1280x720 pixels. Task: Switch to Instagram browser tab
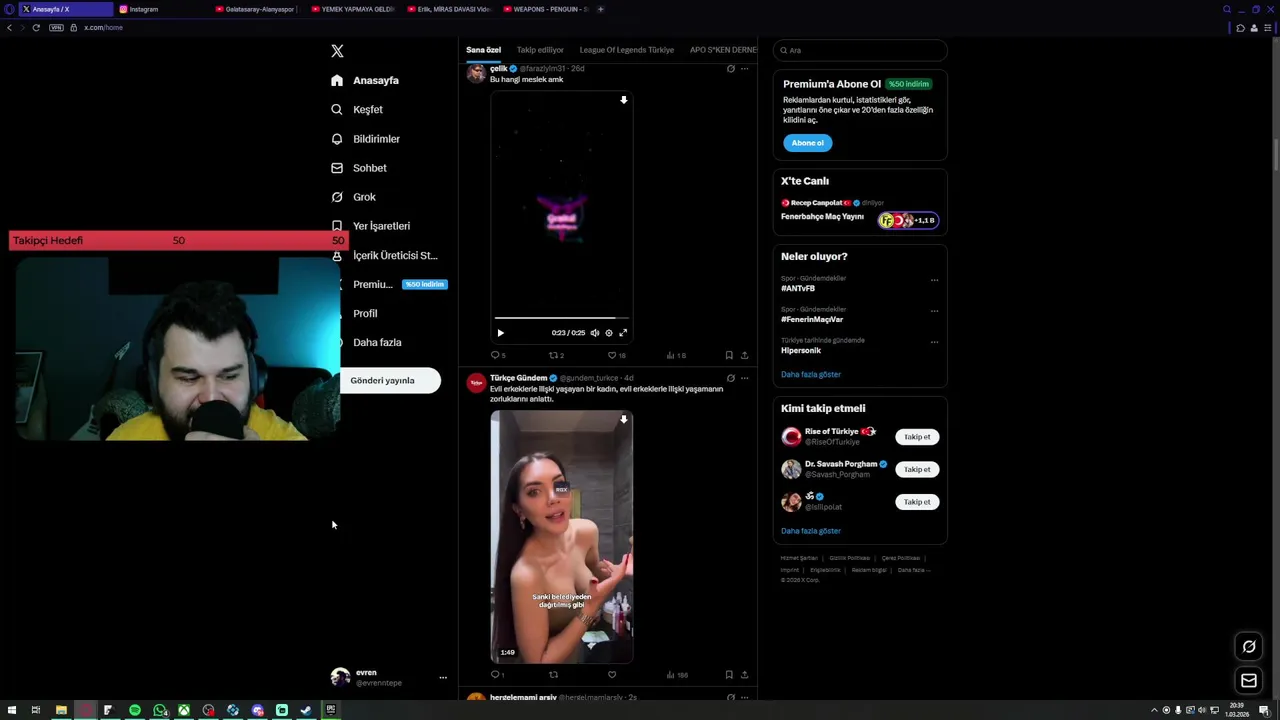[x=160, y=9]
